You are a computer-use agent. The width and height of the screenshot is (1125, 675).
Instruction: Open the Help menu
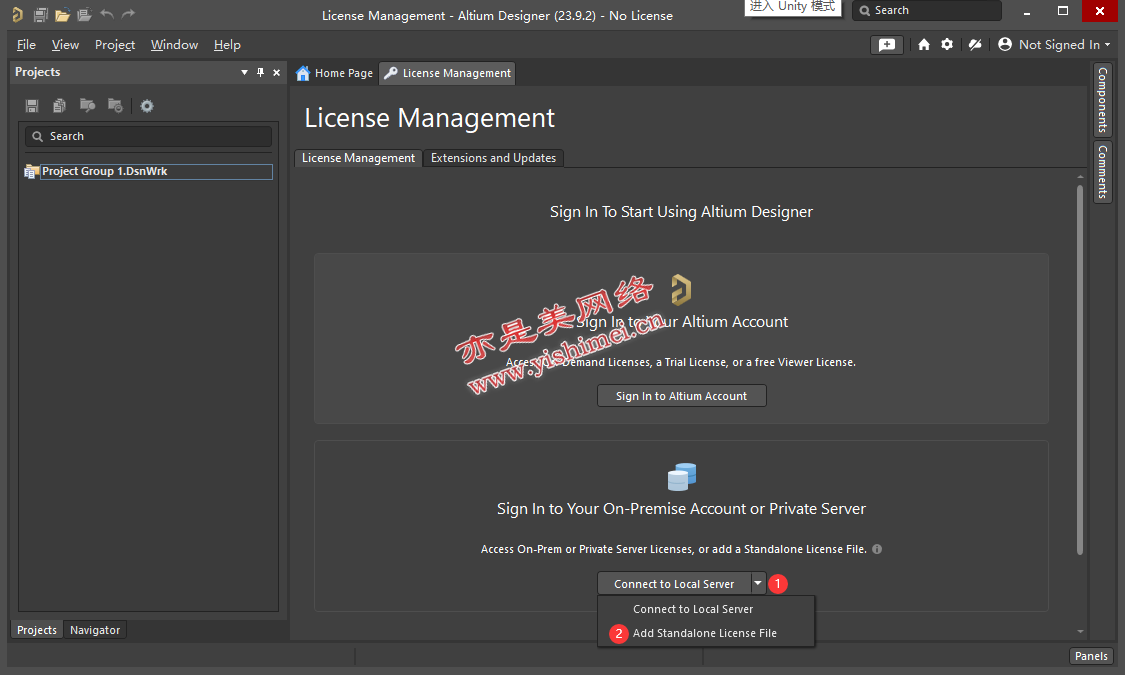227,44
